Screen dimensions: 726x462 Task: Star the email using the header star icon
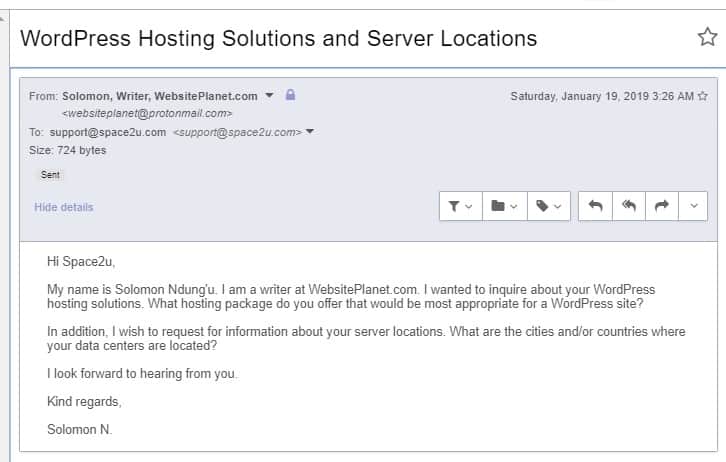point(707,37)
